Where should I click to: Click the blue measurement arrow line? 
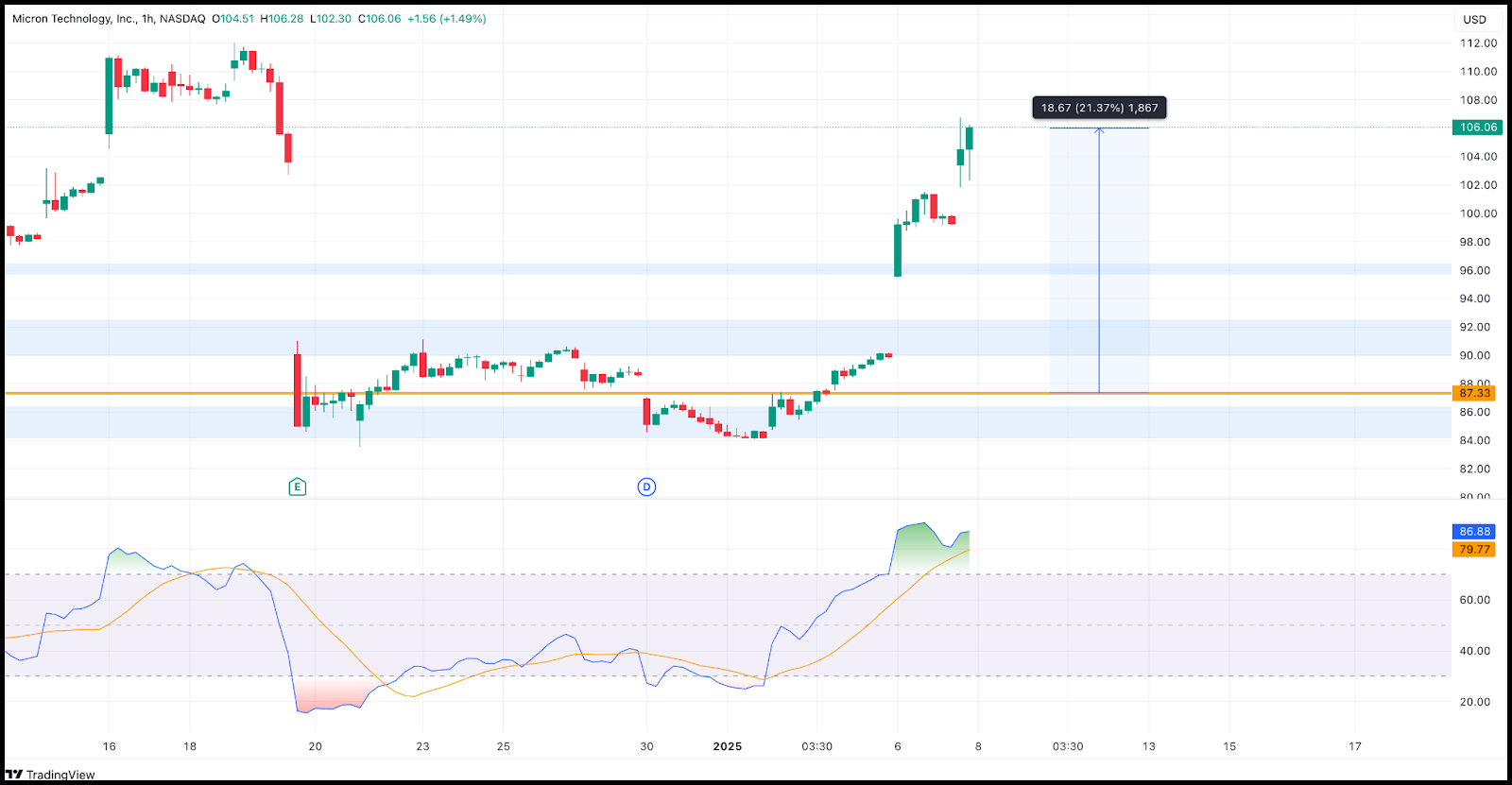pos(1099,260)
